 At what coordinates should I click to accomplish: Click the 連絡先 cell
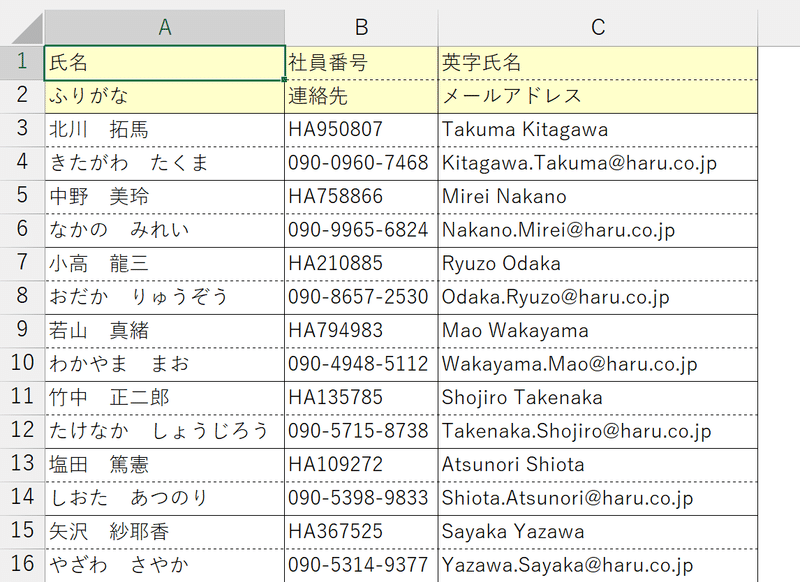361,96
